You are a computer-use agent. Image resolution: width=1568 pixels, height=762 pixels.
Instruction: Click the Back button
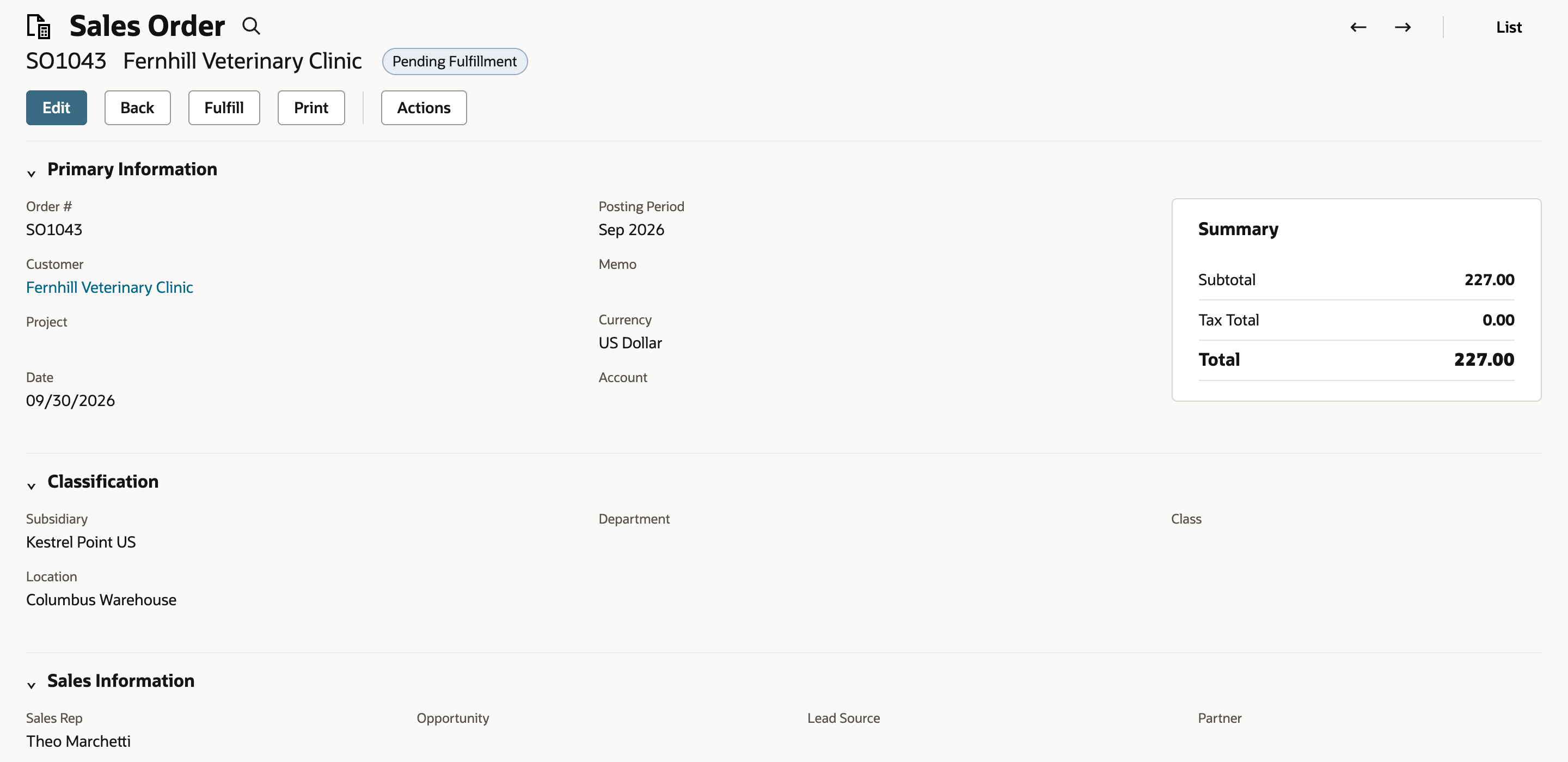tap(138, 108)
